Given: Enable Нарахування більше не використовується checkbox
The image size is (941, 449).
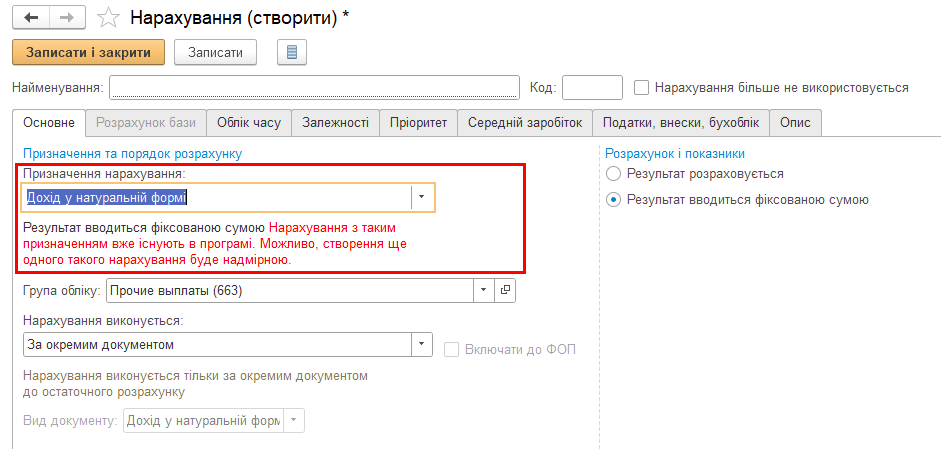Looking at the screenshot, I should tap(642, 88).
